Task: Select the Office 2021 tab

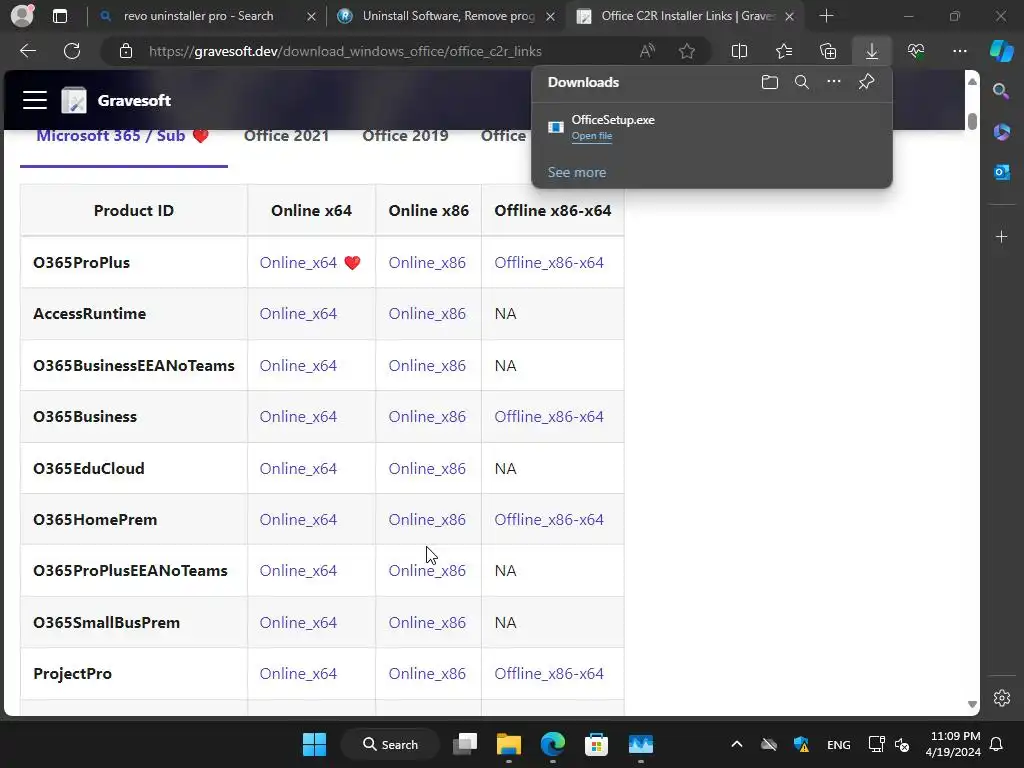Action: pyautogui.click(x=286, y=136)
